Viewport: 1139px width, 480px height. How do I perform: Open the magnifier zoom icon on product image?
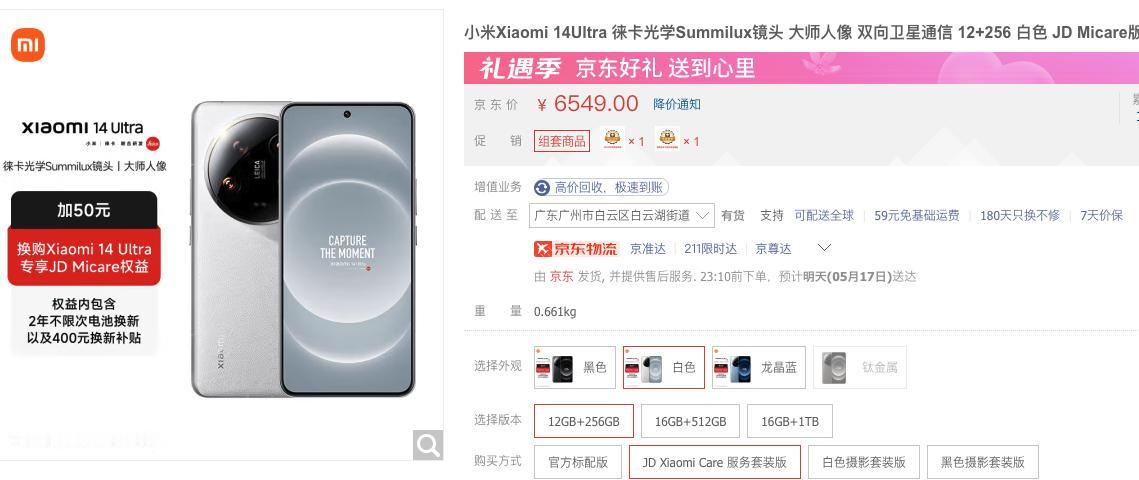tap(428, 445)
